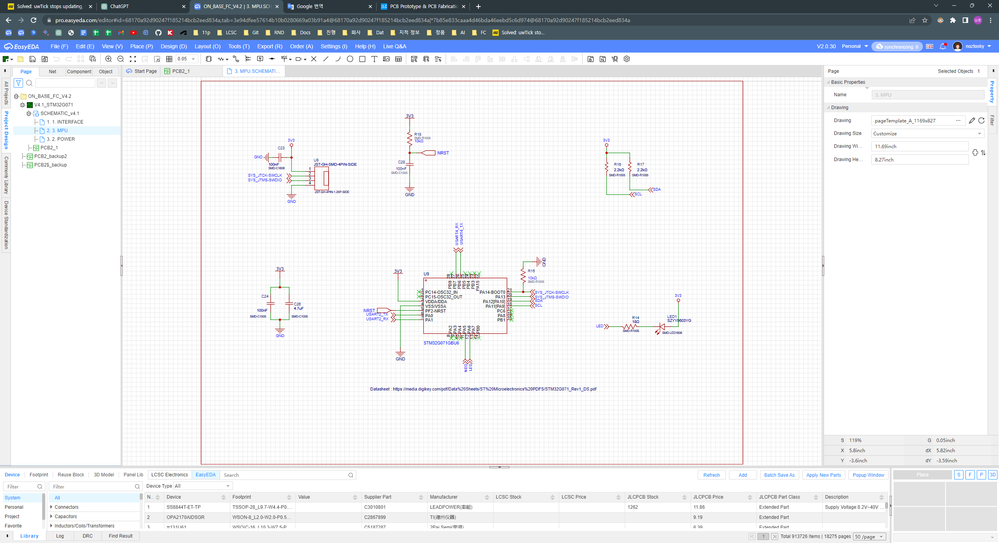Open the Drawing Size Customize dropdown
The width and height of the screenshot is (999, 543).
coord(927,134)
